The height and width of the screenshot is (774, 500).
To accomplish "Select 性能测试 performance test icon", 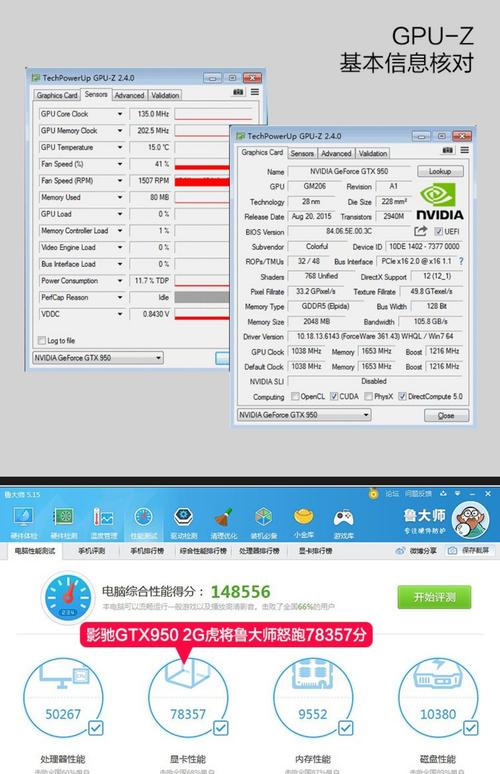I will point(144,522).
